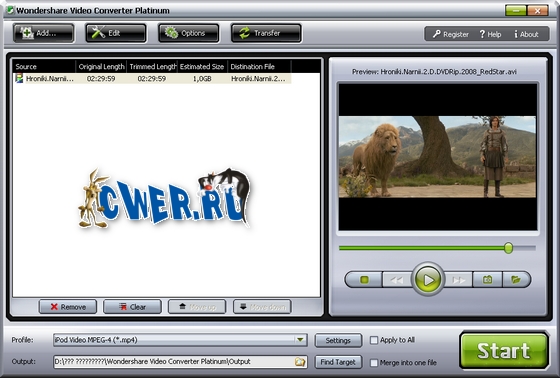Click the Trimmed Length column header
The width and height of the screenshot is (560, 378).
[x=152, y=67]
